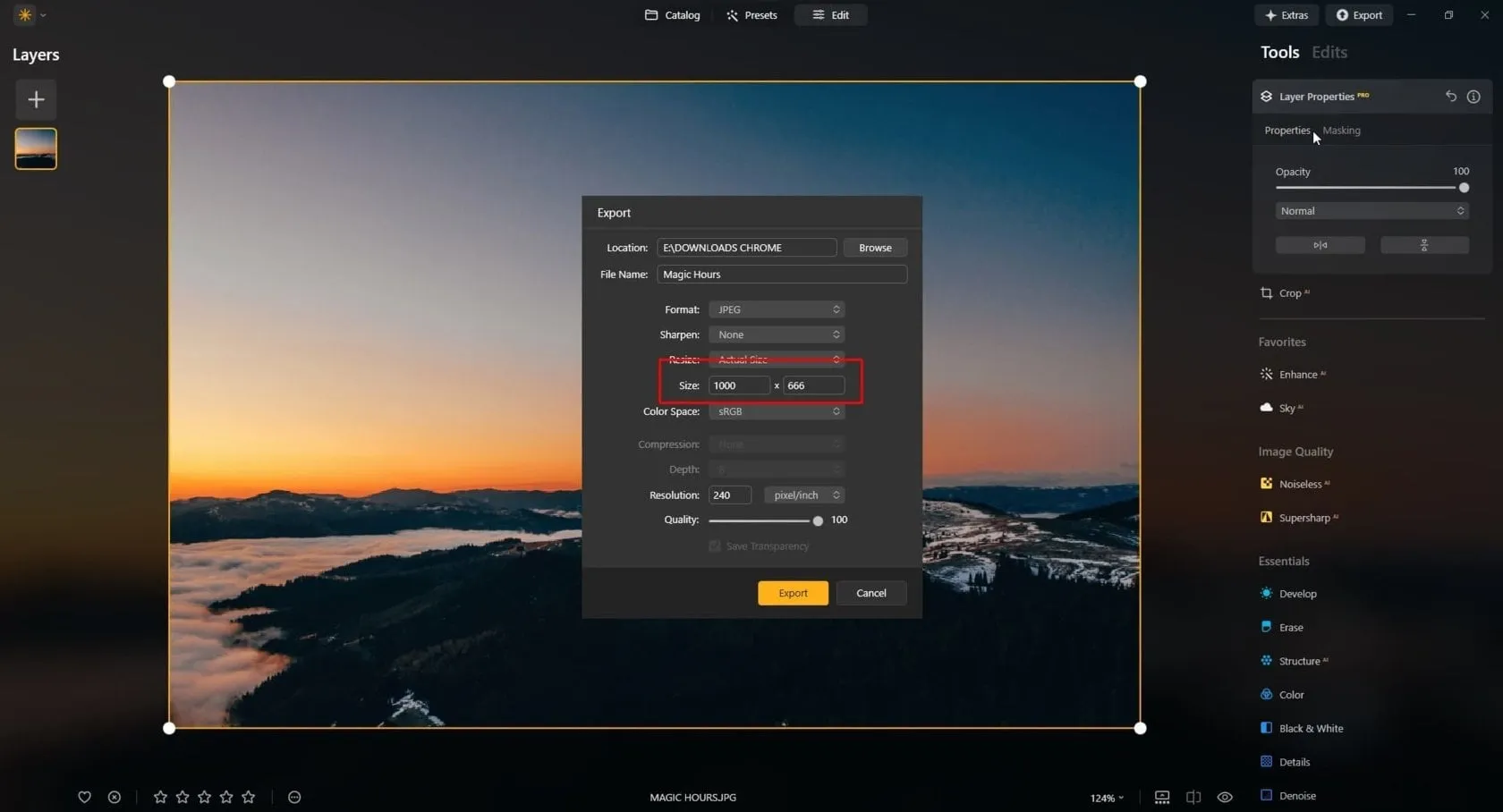The image size is (1503, 812).
Task: Open the Format dropdown set to JPEG
Action: [776, 309]
